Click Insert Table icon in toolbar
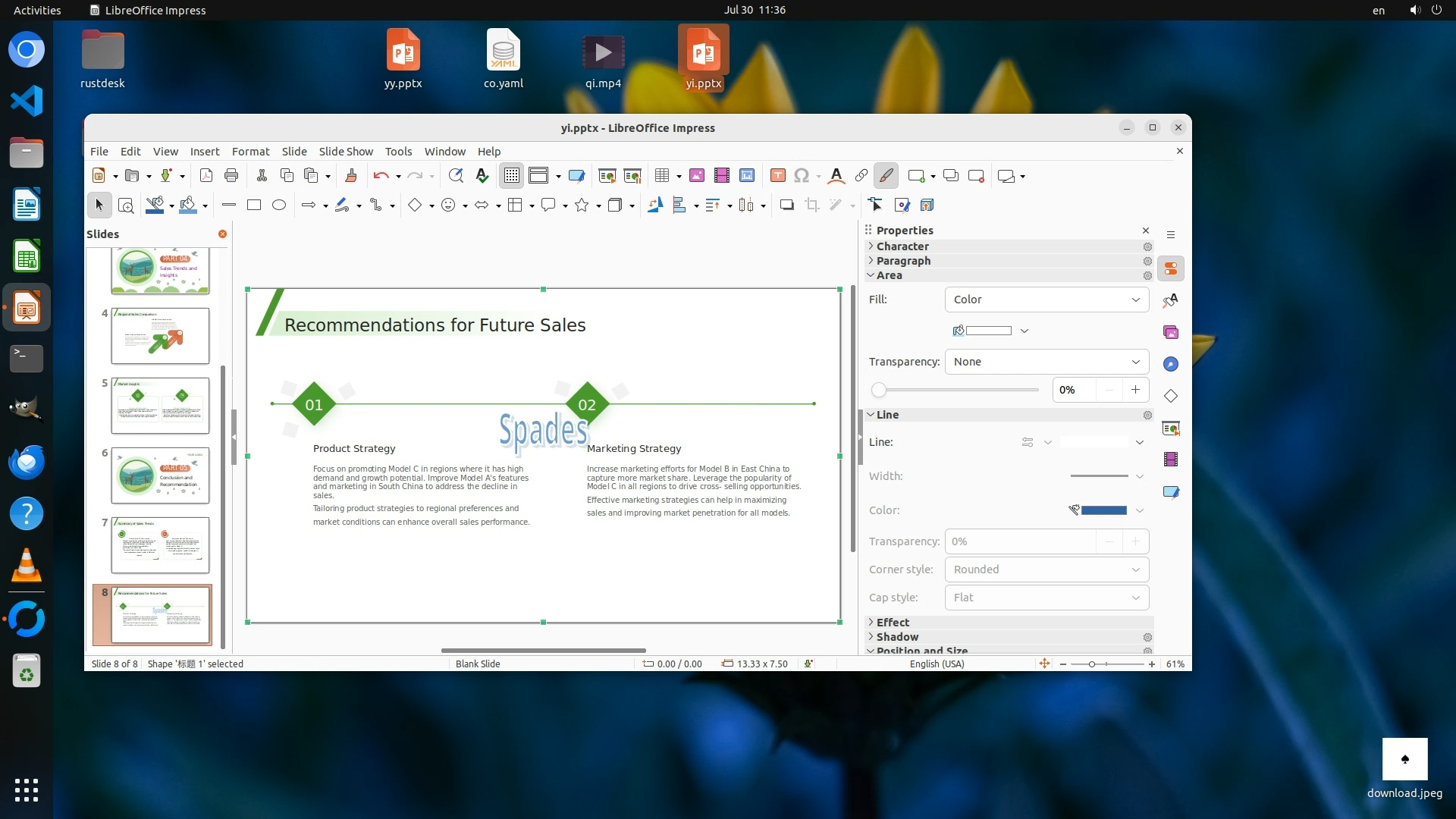This screenshot has width=1456, height=819. click(662, 176)
